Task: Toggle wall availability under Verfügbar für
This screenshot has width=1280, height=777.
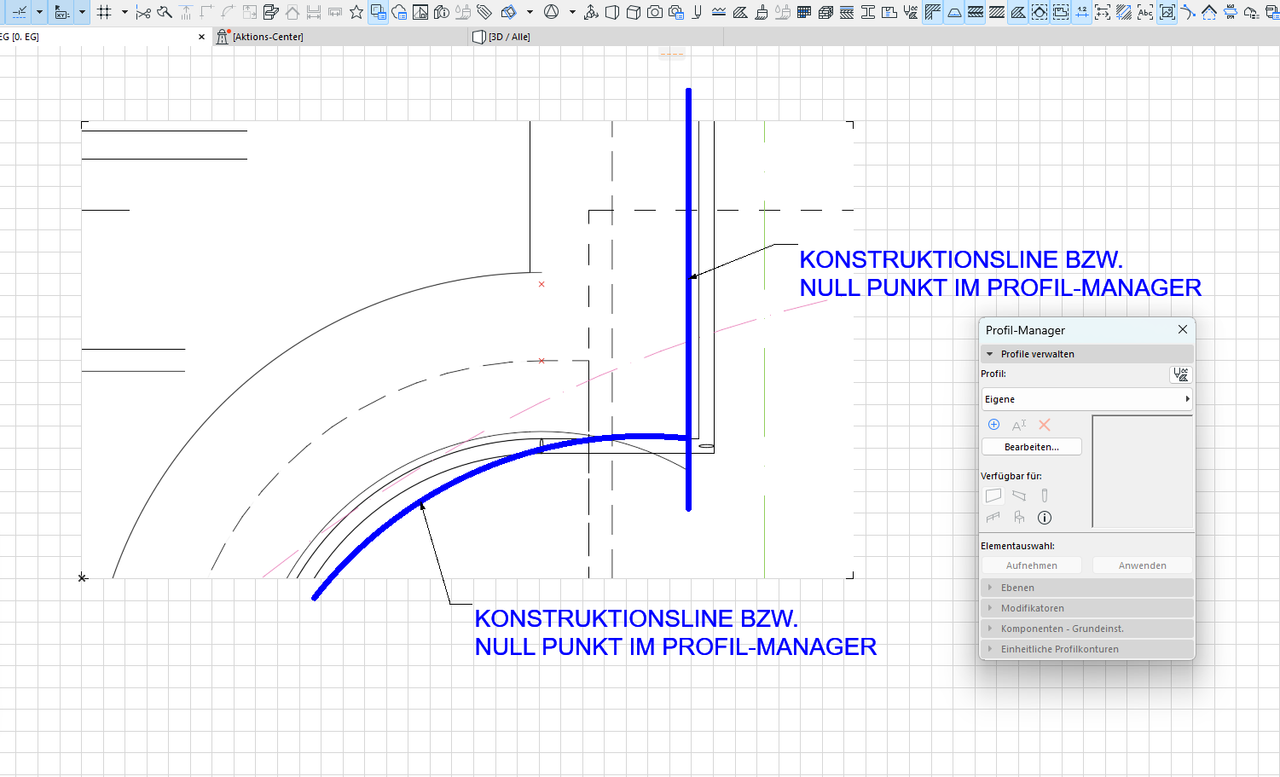Action: coord(993,495)
